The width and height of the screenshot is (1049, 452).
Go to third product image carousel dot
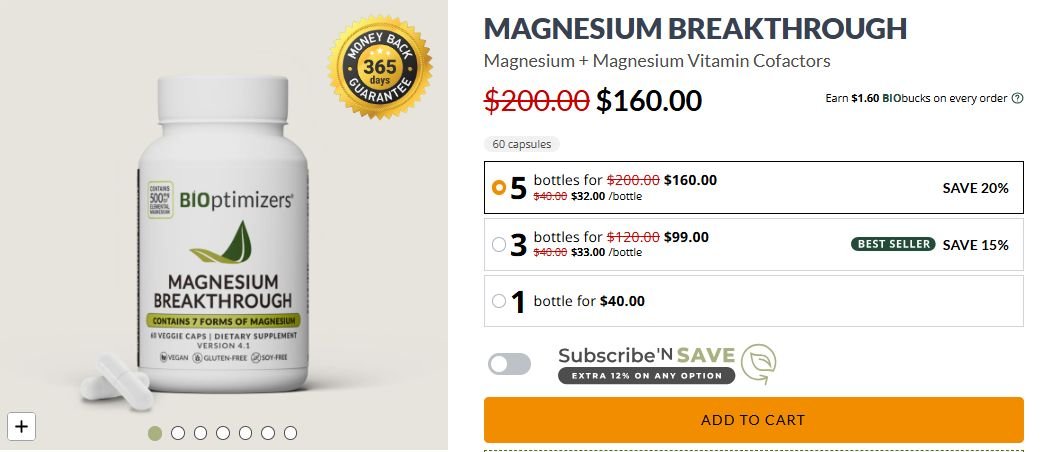[201, 433]
